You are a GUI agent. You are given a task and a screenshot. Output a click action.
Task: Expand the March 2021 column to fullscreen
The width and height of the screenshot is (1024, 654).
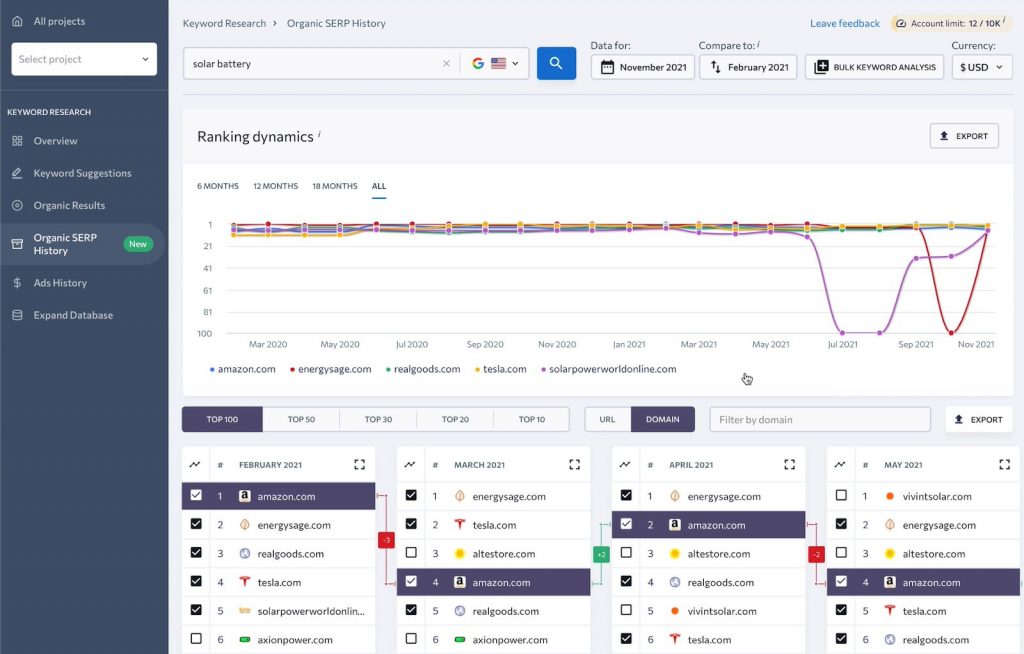574,463
